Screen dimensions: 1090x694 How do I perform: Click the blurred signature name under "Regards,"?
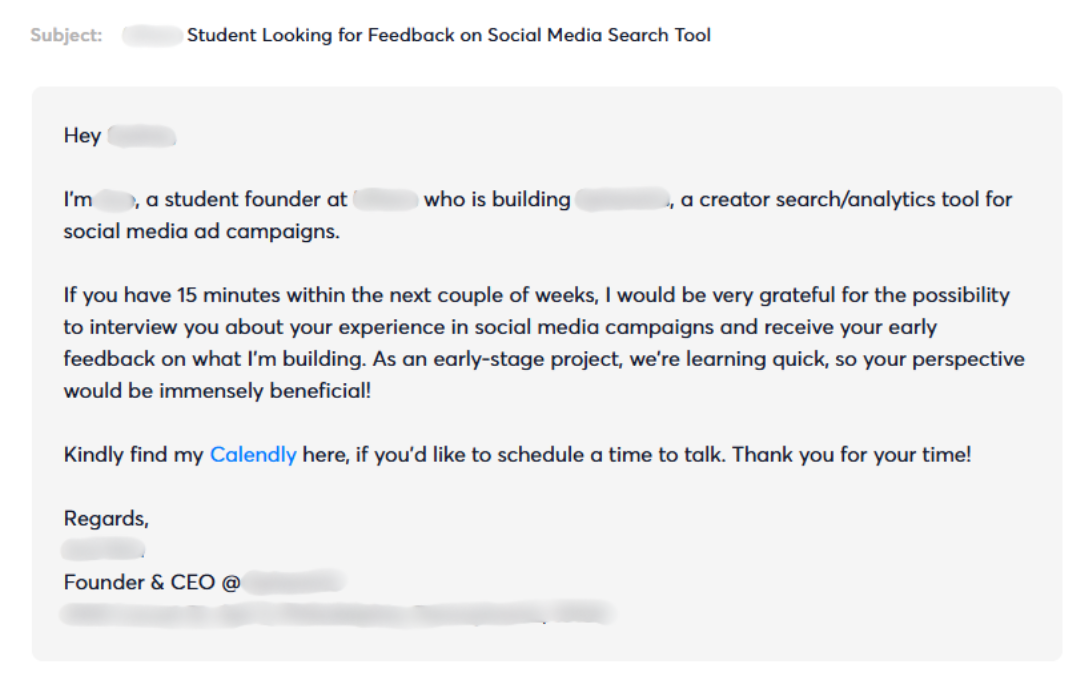103,550
